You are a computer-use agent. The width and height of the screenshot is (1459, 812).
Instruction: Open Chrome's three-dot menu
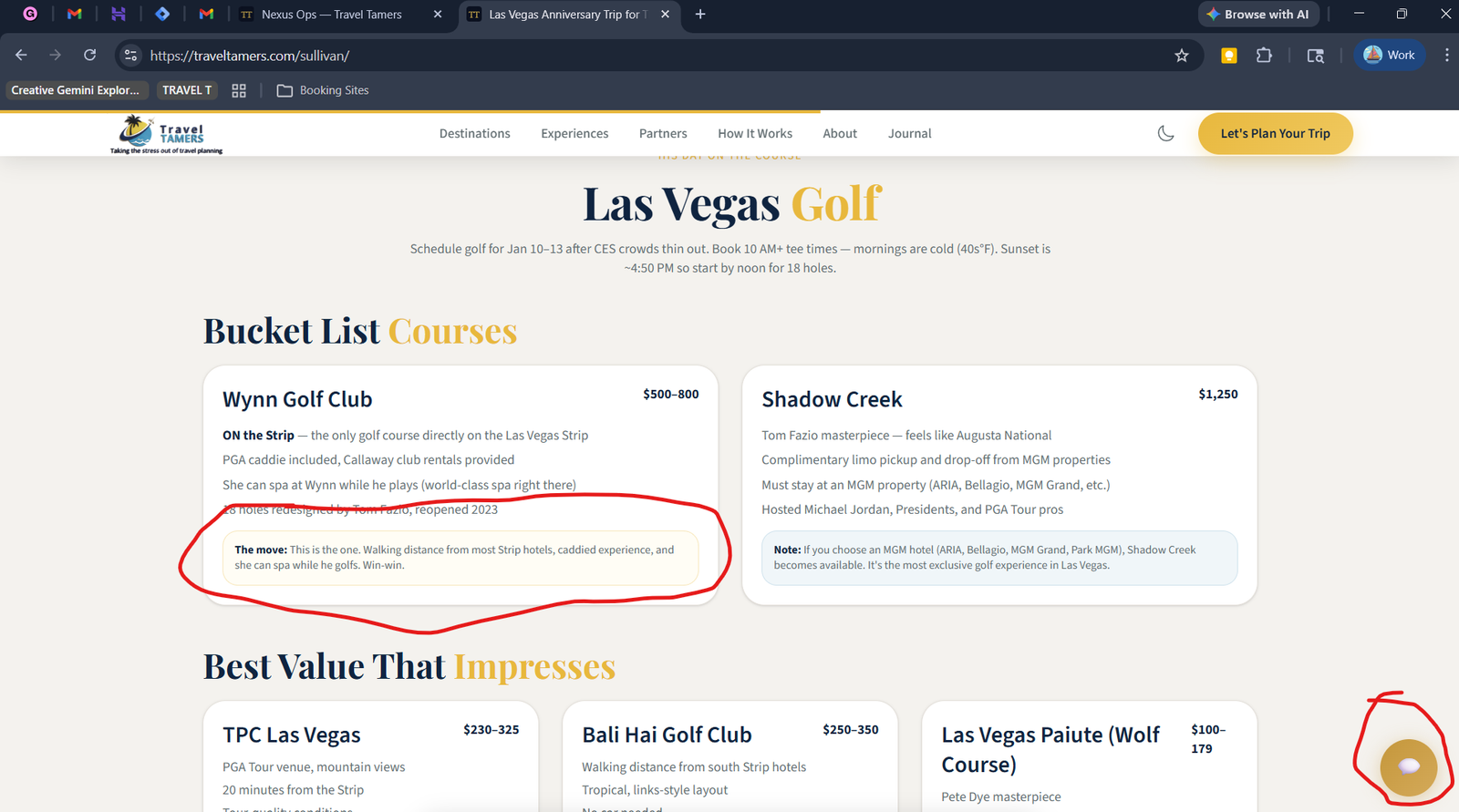point(1446,55)
